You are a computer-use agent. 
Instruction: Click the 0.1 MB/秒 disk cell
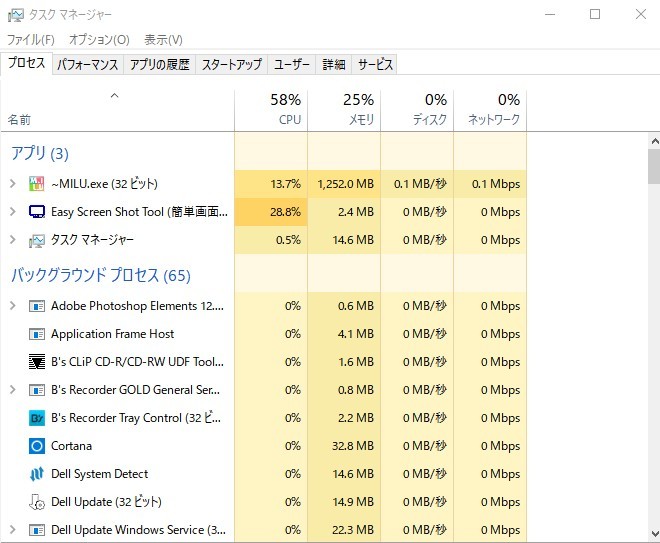[x=417, y=184]
